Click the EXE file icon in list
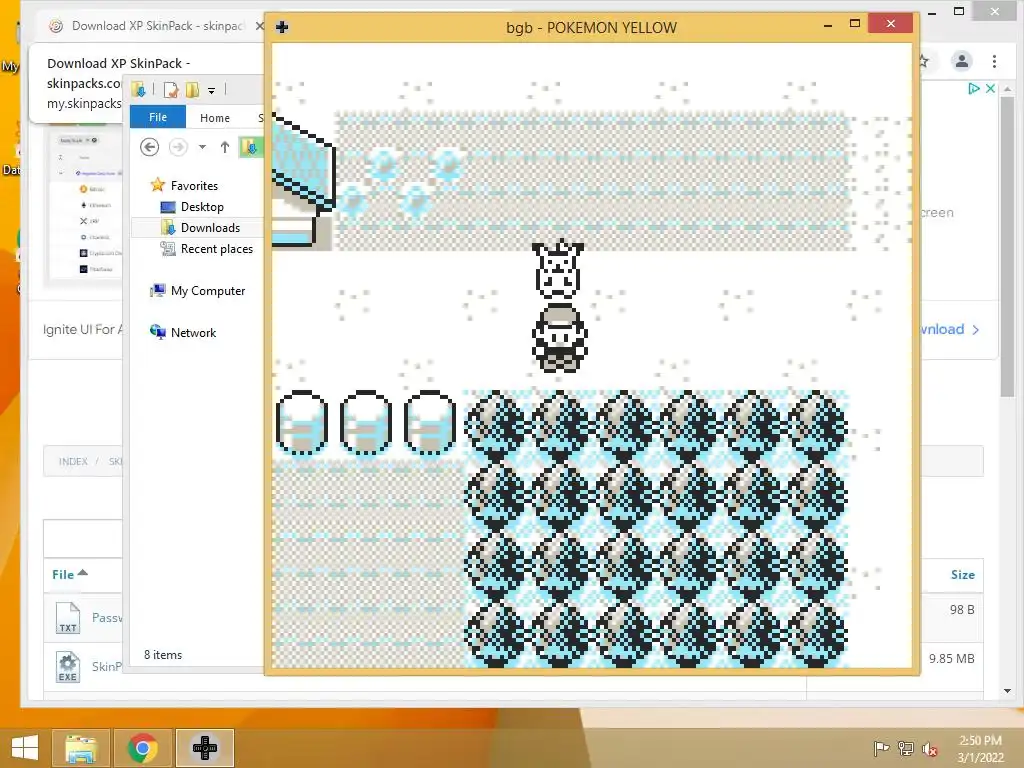Screen dimensions: 1024x768 [x=68, y=667]
